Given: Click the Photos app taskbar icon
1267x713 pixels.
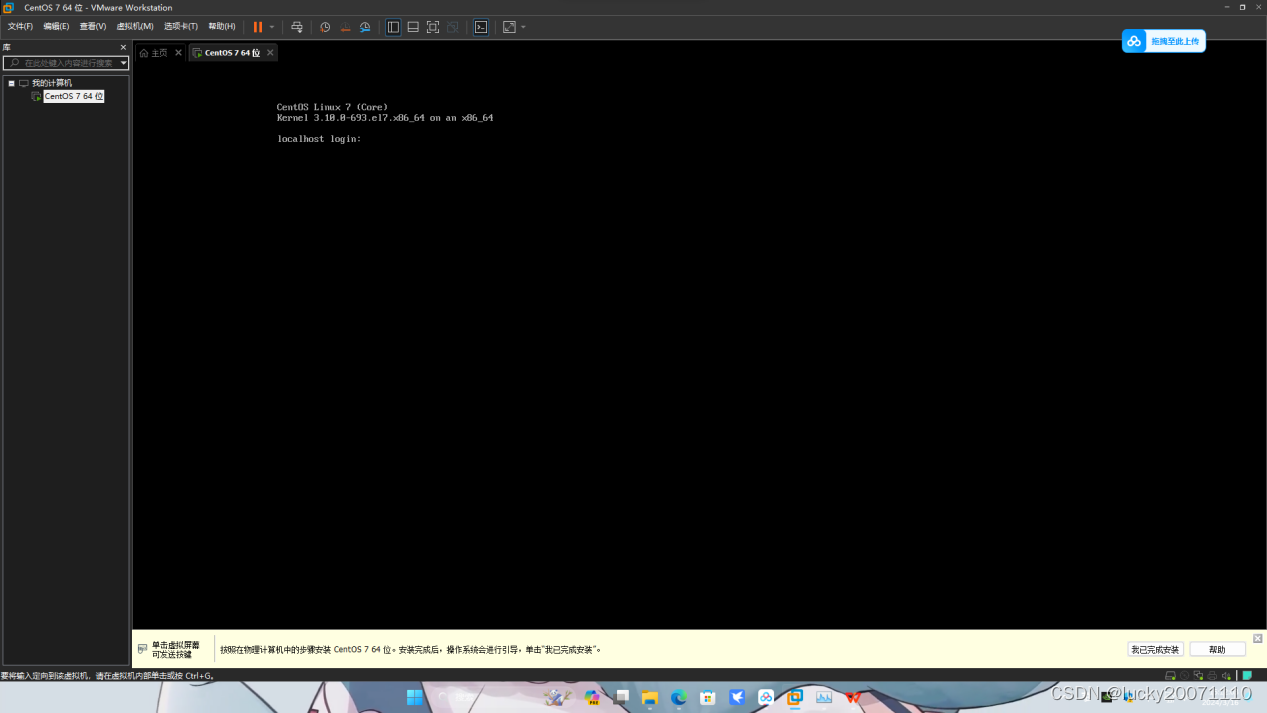Looking at the screenshot, I should click(x=824, y=697).
